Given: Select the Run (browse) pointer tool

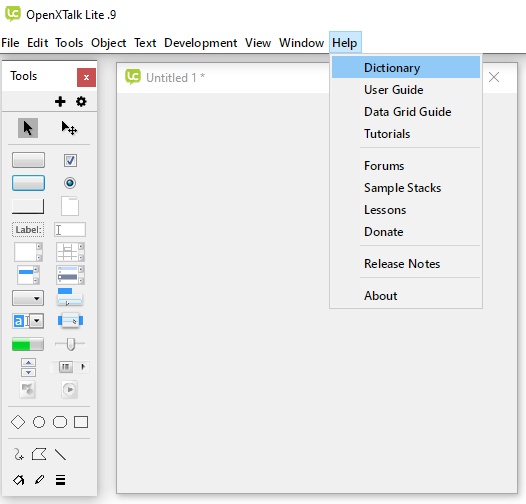Looking at the screenshot, I should (x=28, y=128).
